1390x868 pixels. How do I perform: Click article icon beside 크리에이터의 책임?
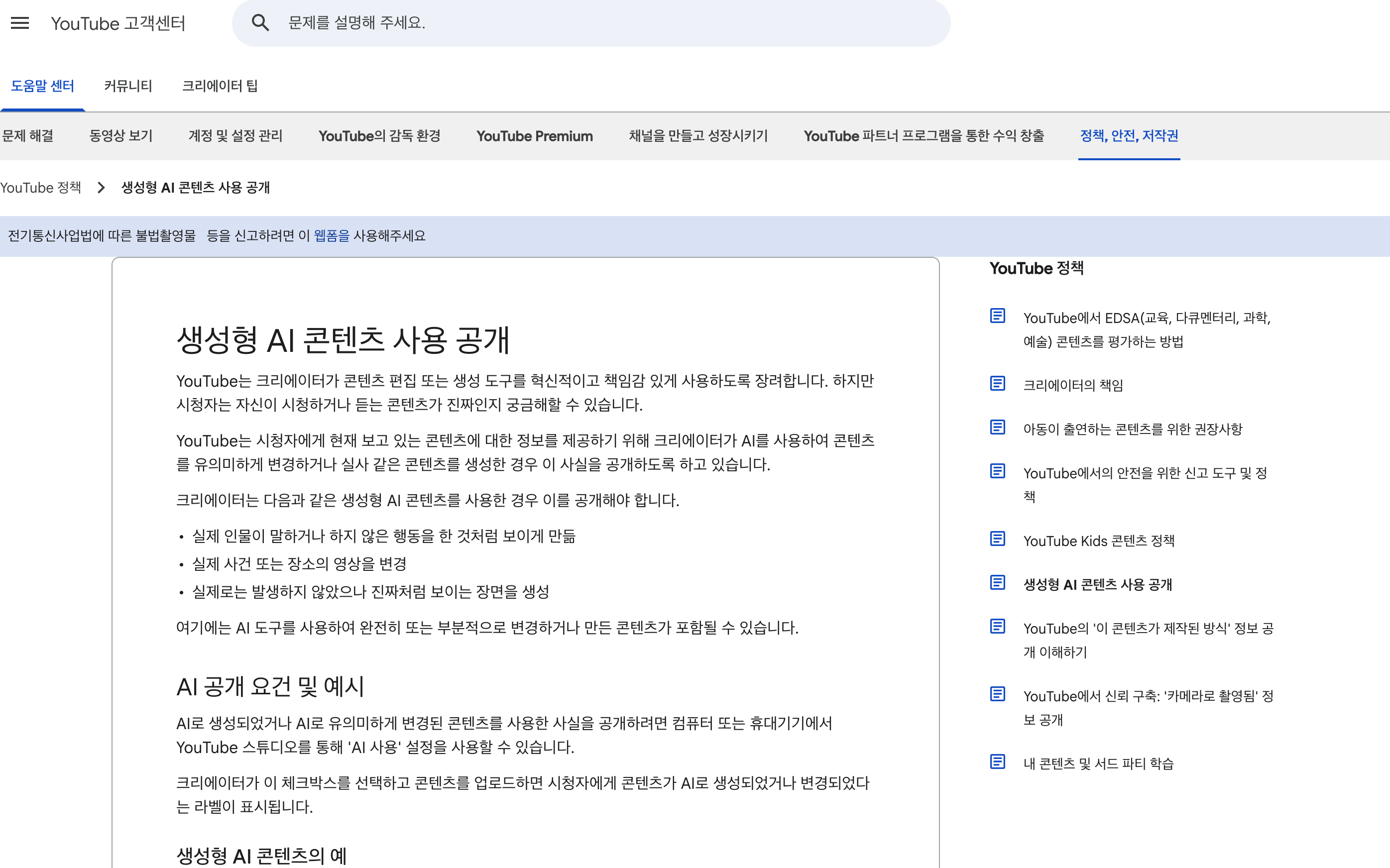(997, 383)
